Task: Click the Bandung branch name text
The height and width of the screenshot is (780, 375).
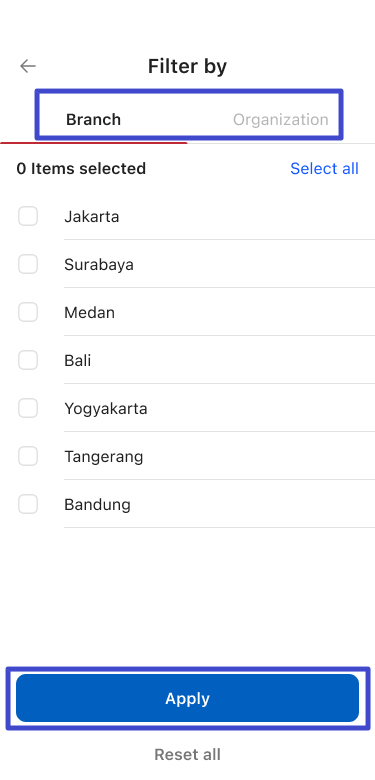Action: click(97, 505)
